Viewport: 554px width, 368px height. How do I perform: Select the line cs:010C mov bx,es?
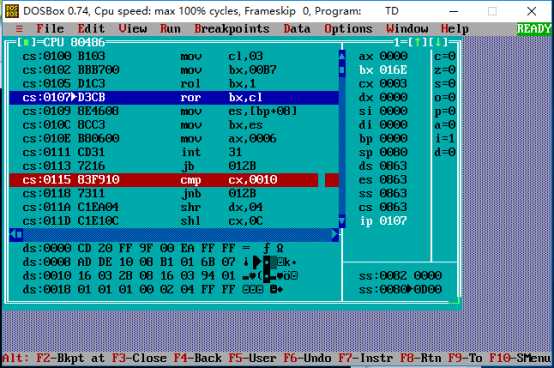(174, 125)
